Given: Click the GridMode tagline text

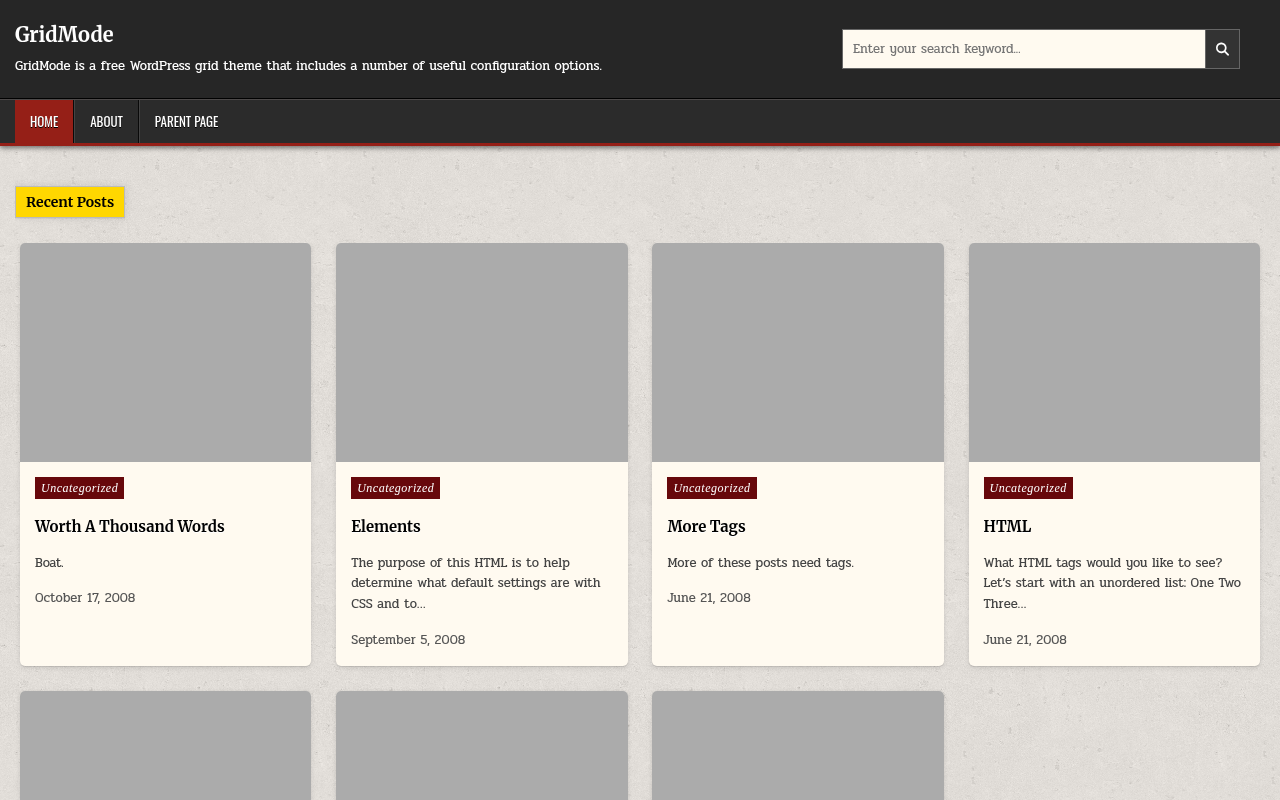Looking at the screenshot, I should [x=308, y=66].
